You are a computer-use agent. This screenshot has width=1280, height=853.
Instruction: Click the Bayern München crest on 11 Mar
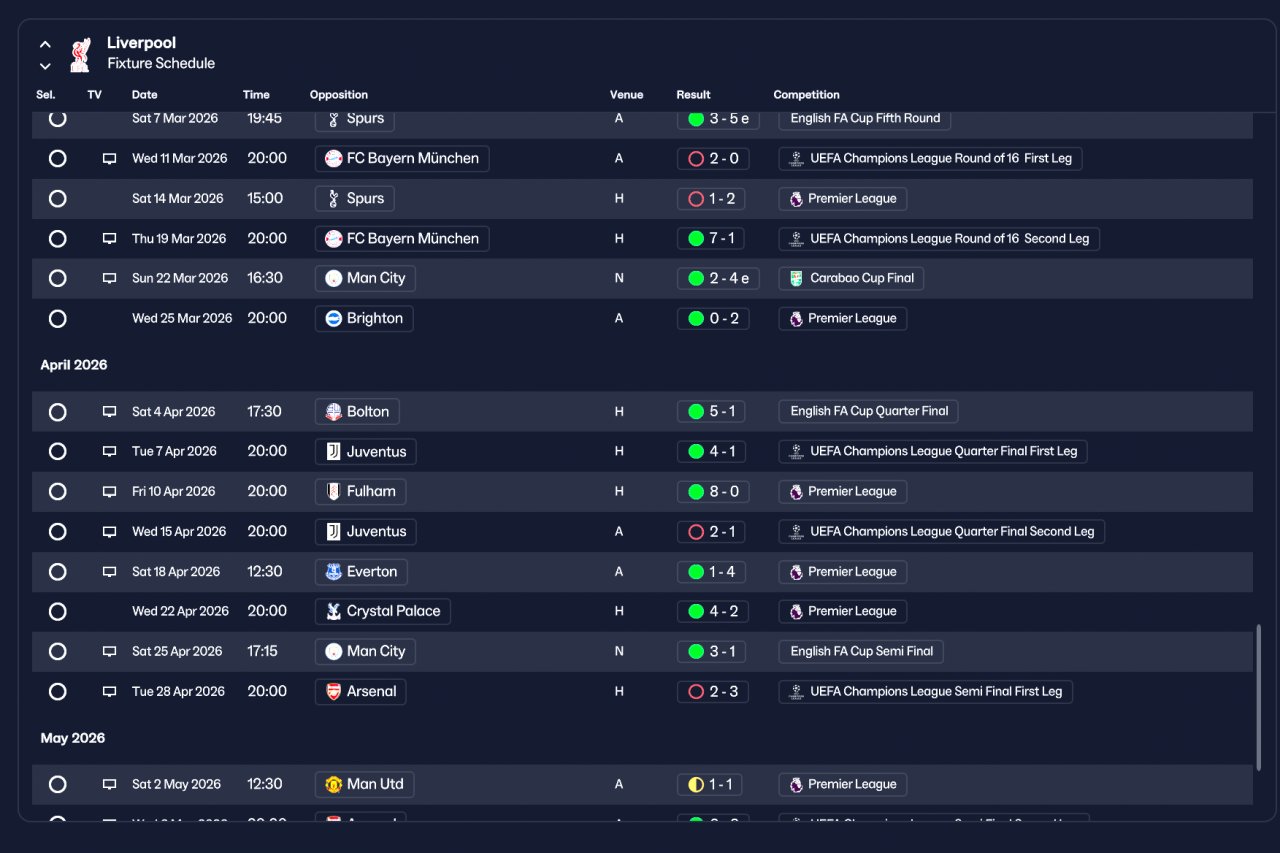334,159
